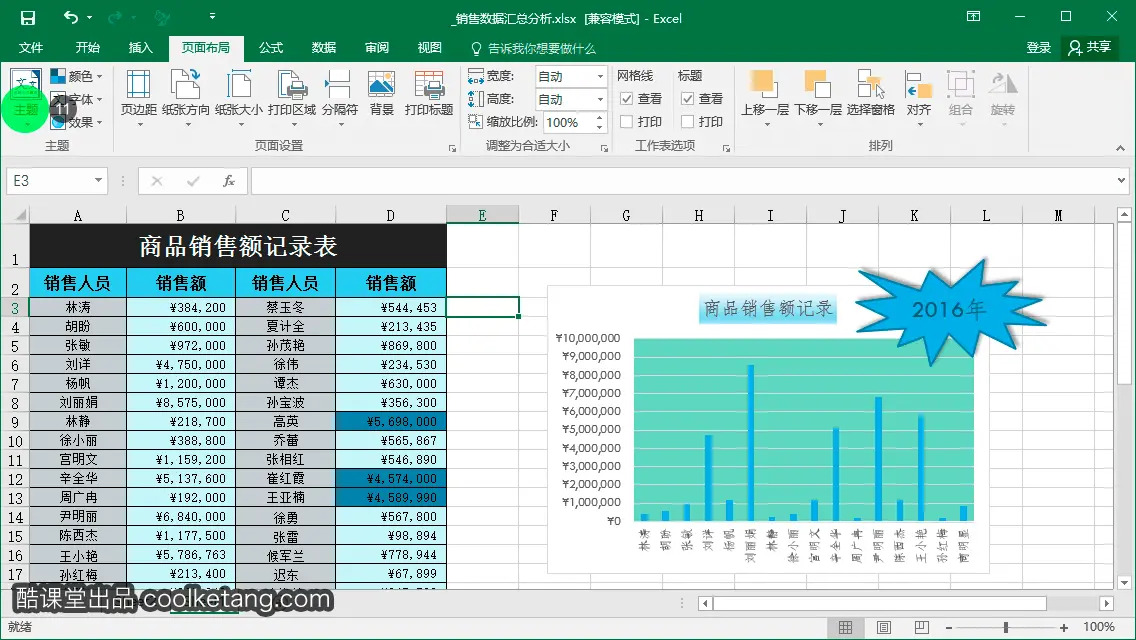Open the 纸张大小 paper size tool
Viewport: 1136px width, 640px height.
(x=239, y=97)
